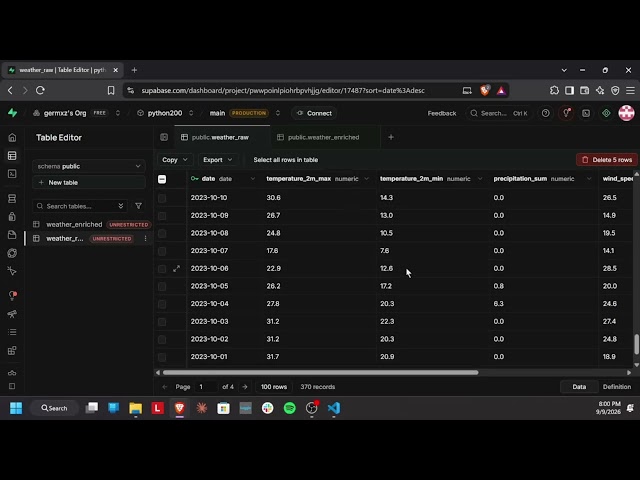640x480 pixels.
Task: Check row 2023-10-09 checkbox
Action: pos(162,216)
